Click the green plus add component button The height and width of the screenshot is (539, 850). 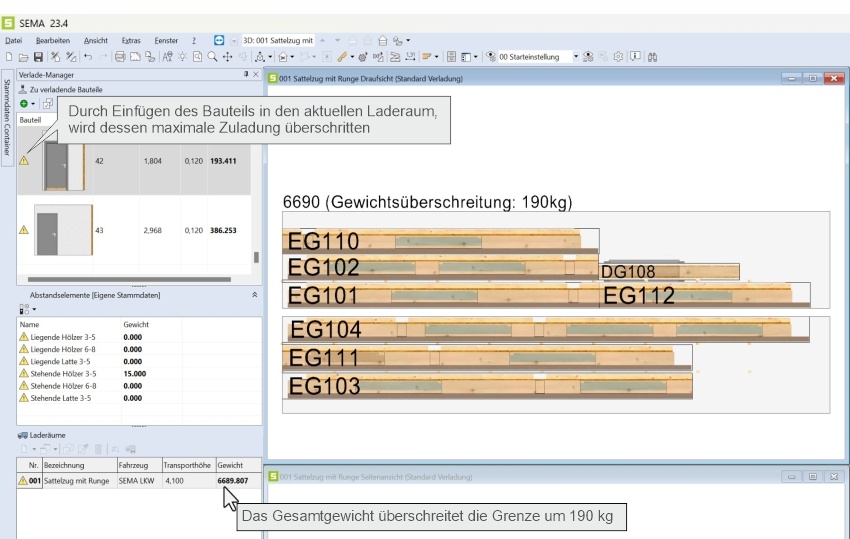(x=24, y=104)
